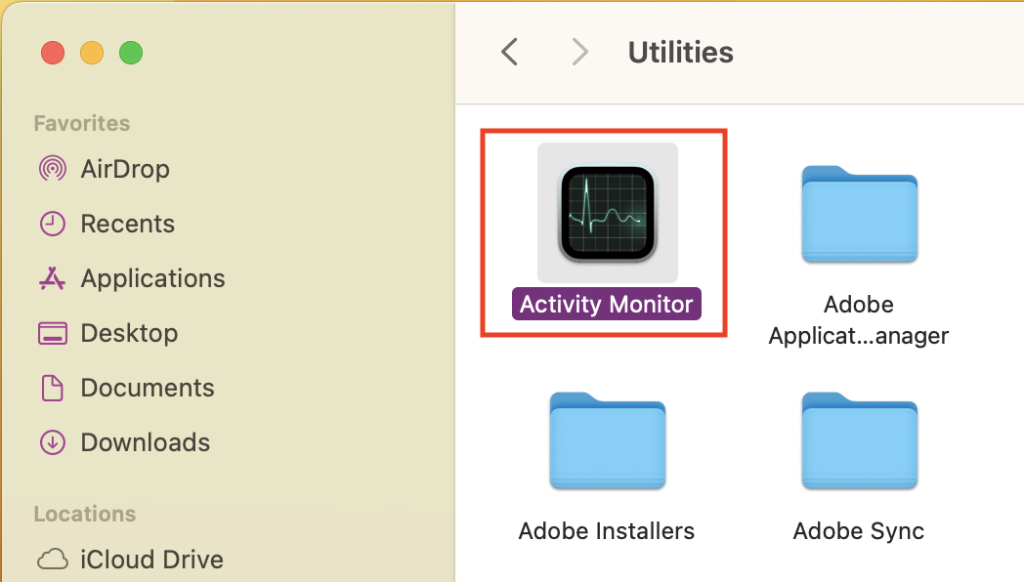
Task: Click the Activity Monitor name label
Action: point(607,304)
